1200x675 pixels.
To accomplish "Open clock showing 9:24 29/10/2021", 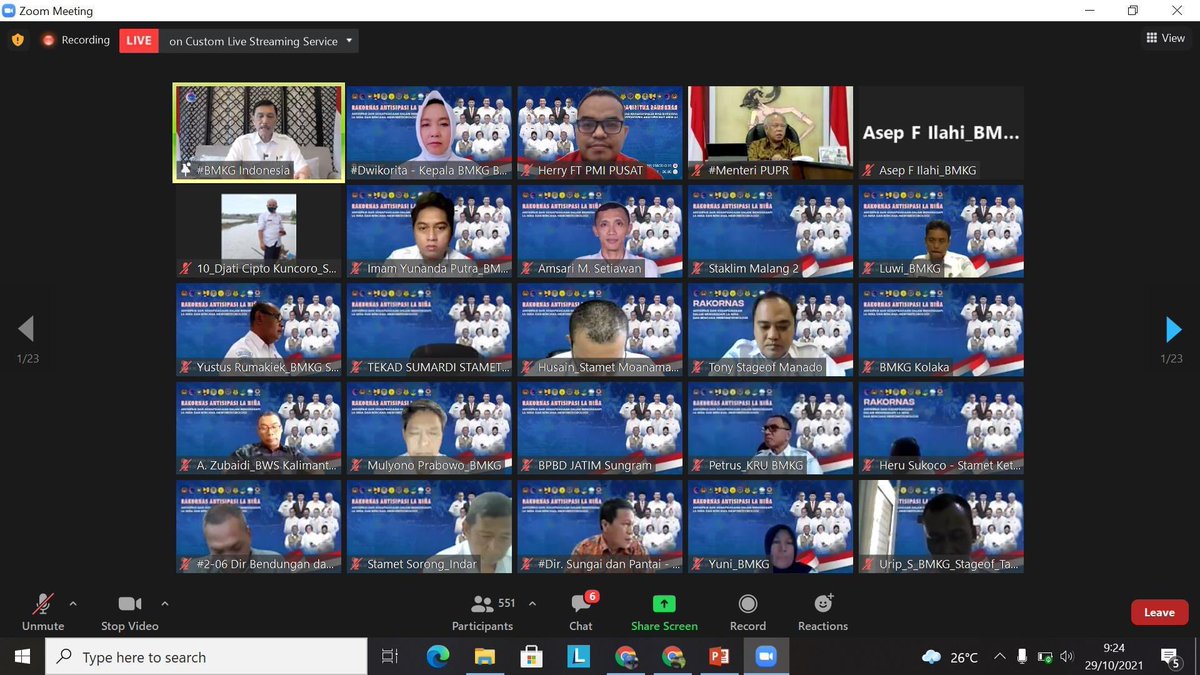I will tap(1115, 657).
